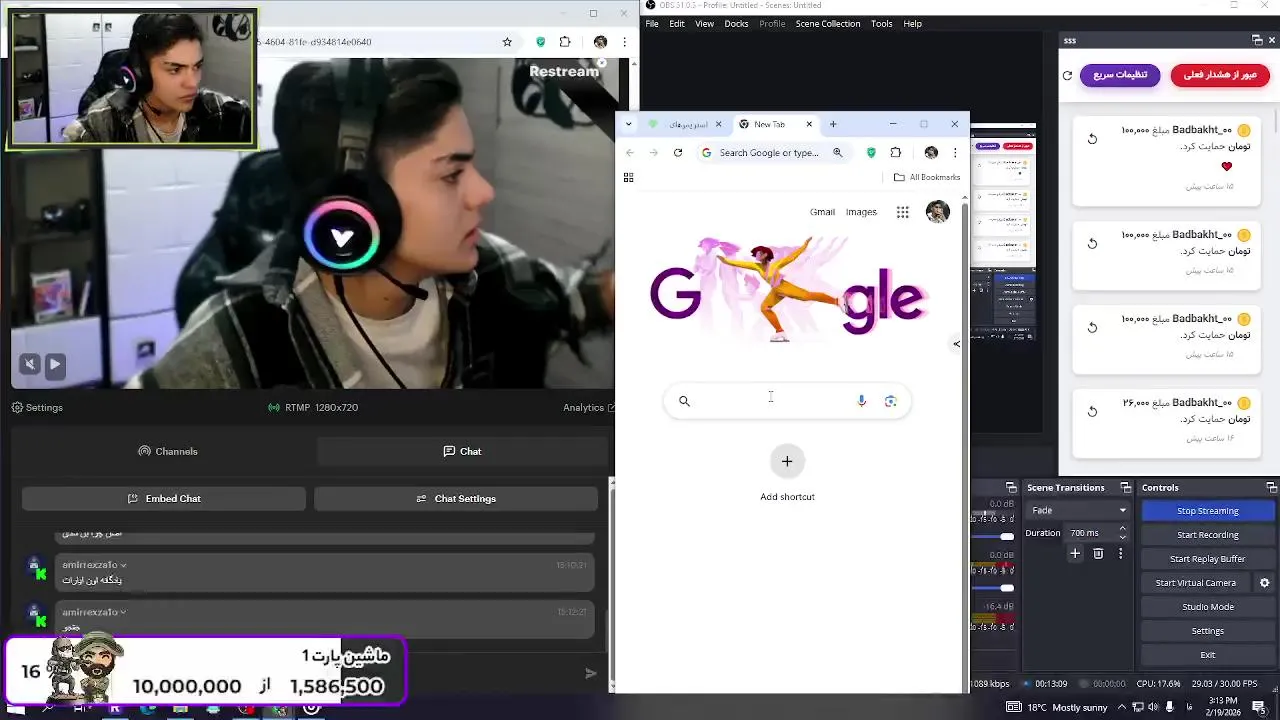Open Restream Settings with the gear
The height and width of the screenshot is (720, 1280).
37,407
